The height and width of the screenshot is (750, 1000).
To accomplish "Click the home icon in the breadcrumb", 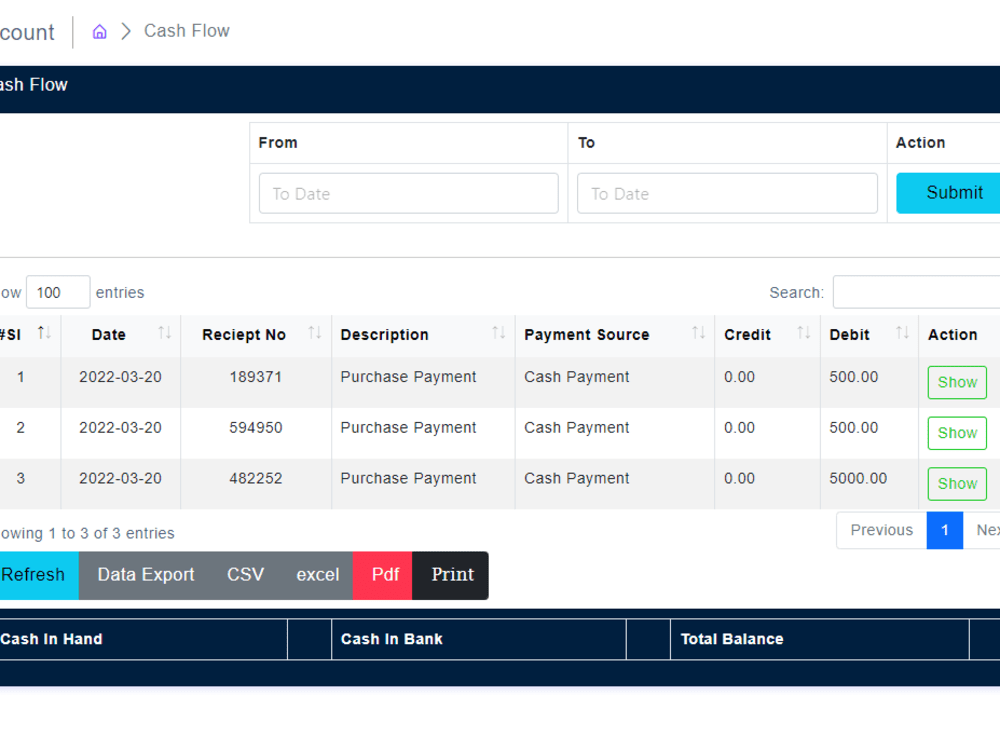I will point(99,31).
